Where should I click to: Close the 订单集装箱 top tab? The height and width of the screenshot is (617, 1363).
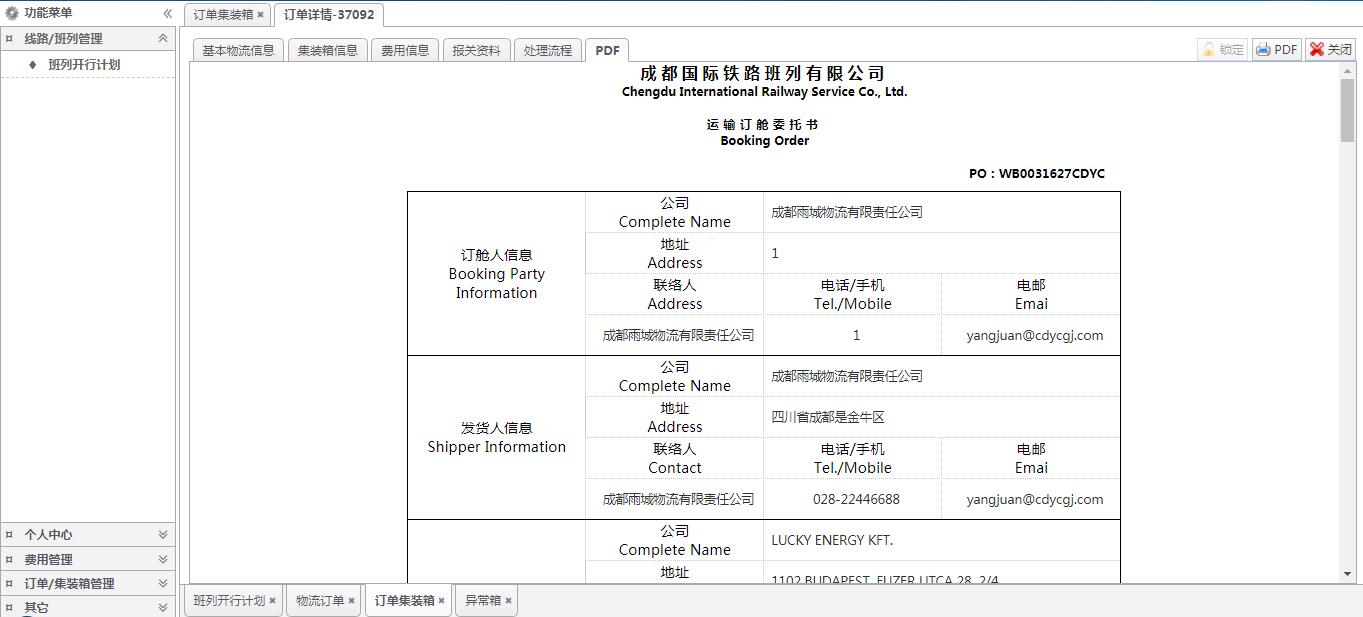click(x=261, y=15)
